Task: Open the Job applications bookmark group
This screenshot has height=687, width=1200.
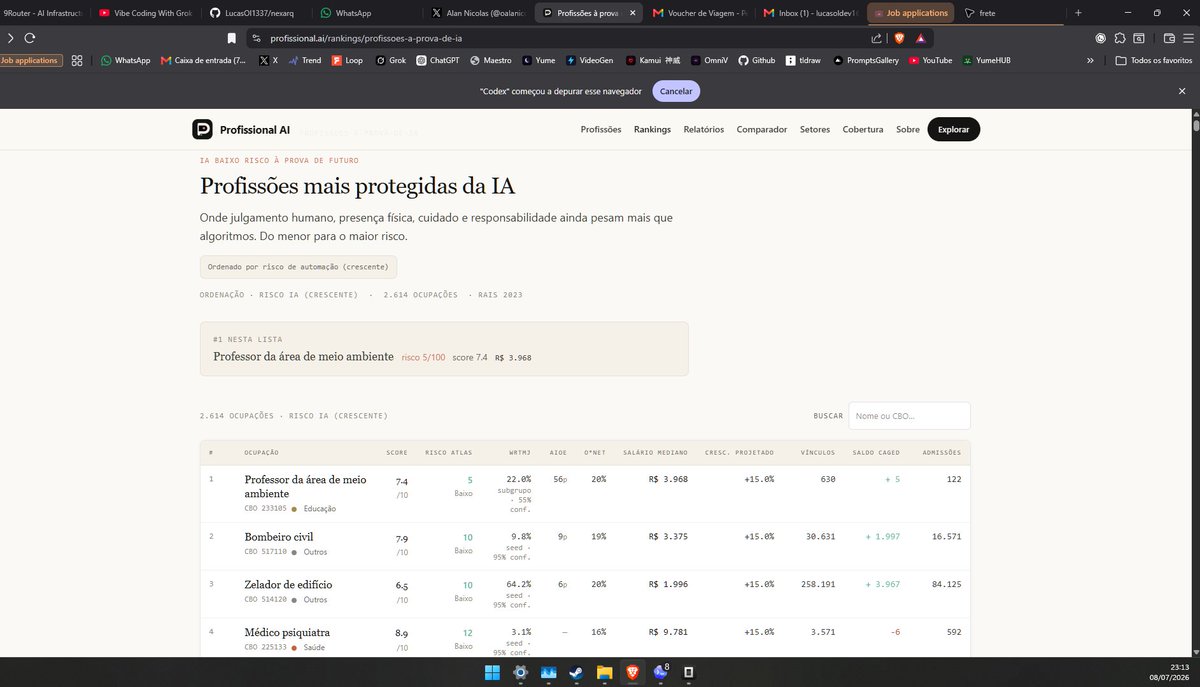Action: point(32,60)
